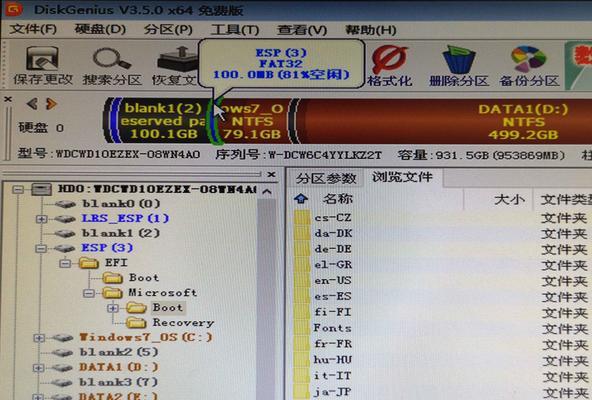Select the Boot folder directly under EFI
Image resolution: width=592 pixels, height=400 pixels.
[x=144, y=278]
